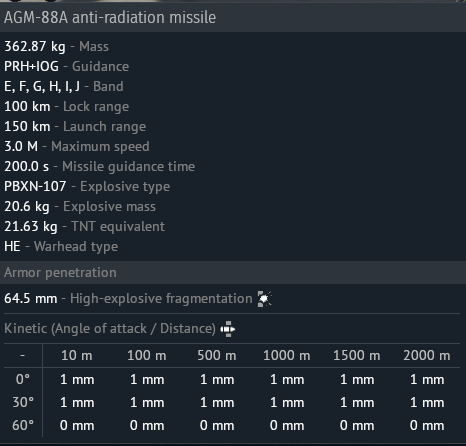466x446 pixels.
Task: Click the 30° penetration cell at 500 m
Action: pyautogui.click(x=217, y=403)
